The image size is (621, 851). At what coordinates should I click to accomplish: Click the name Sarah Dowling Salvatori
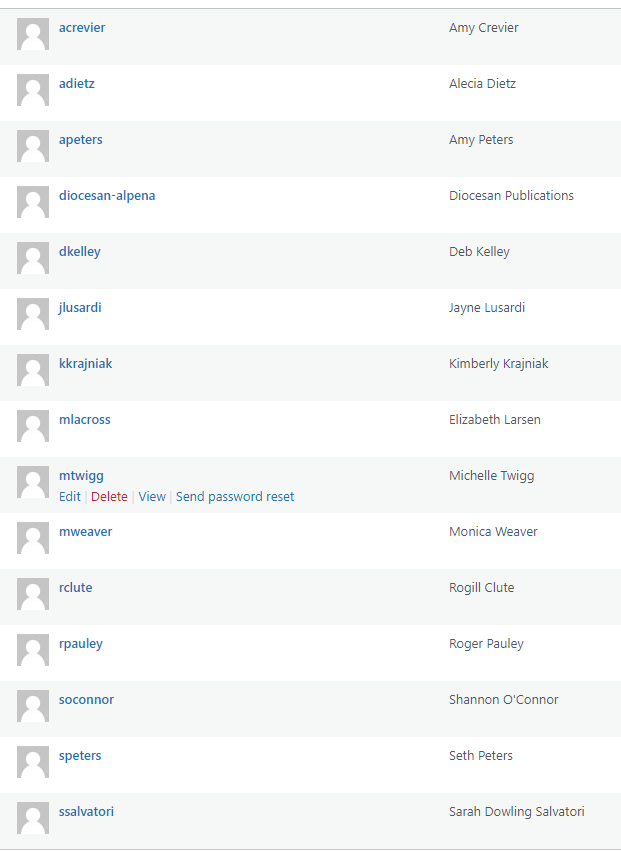[516, 812]
